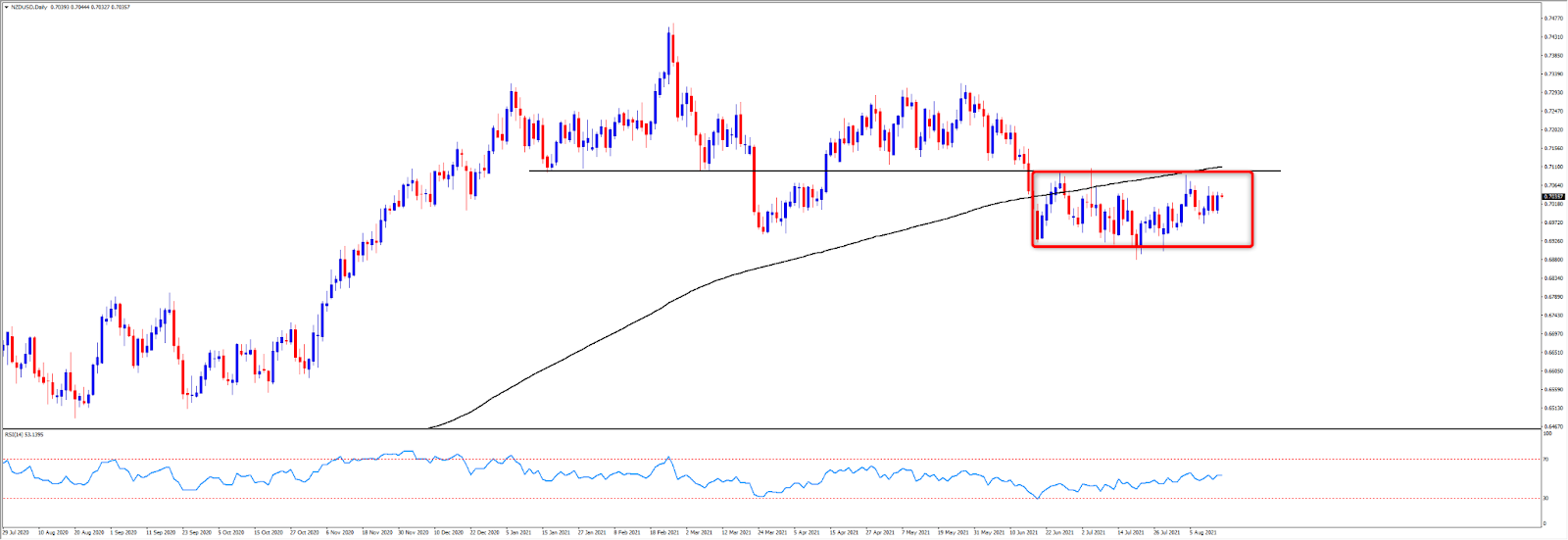Click the current price tag 0.70357
1568x540 pixels.
tap(1553, 196)
